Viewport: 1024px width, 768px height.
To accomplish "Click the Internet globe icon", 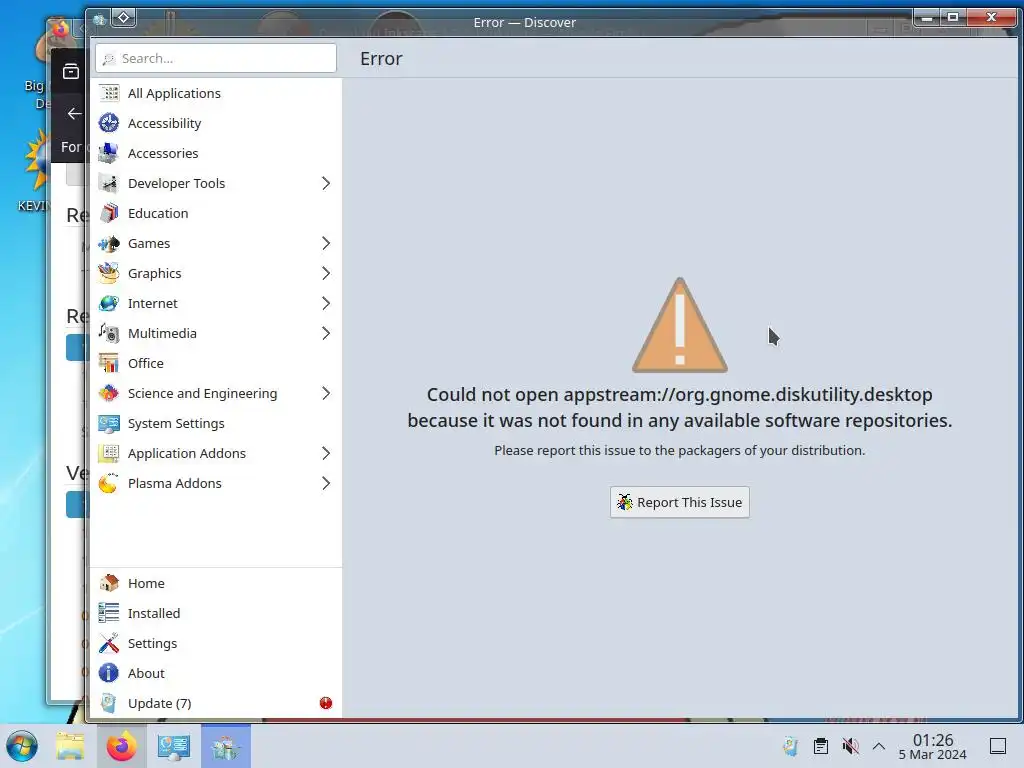I will pos(109,304).
